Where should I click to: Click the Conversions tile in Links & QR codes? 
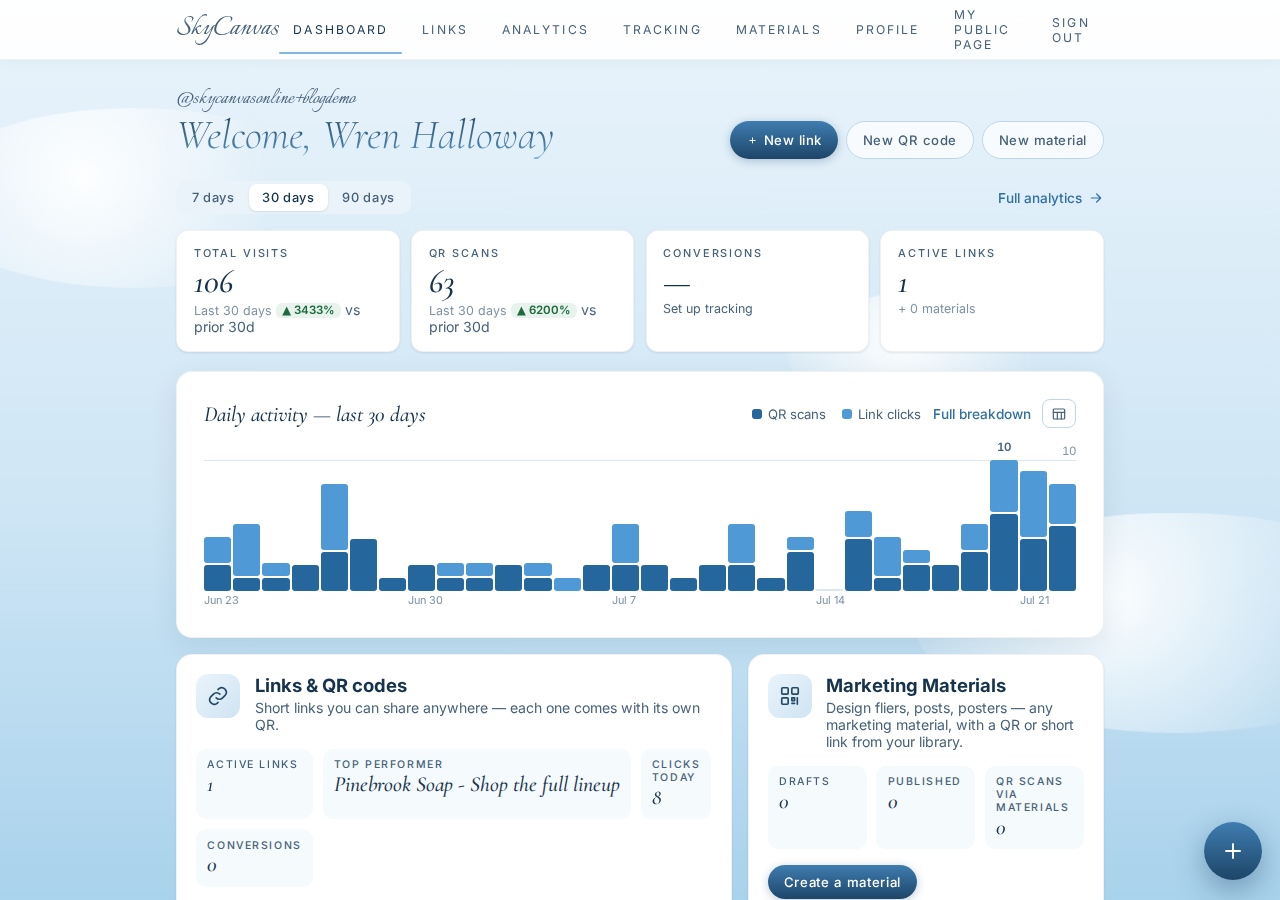click(254, 858)
